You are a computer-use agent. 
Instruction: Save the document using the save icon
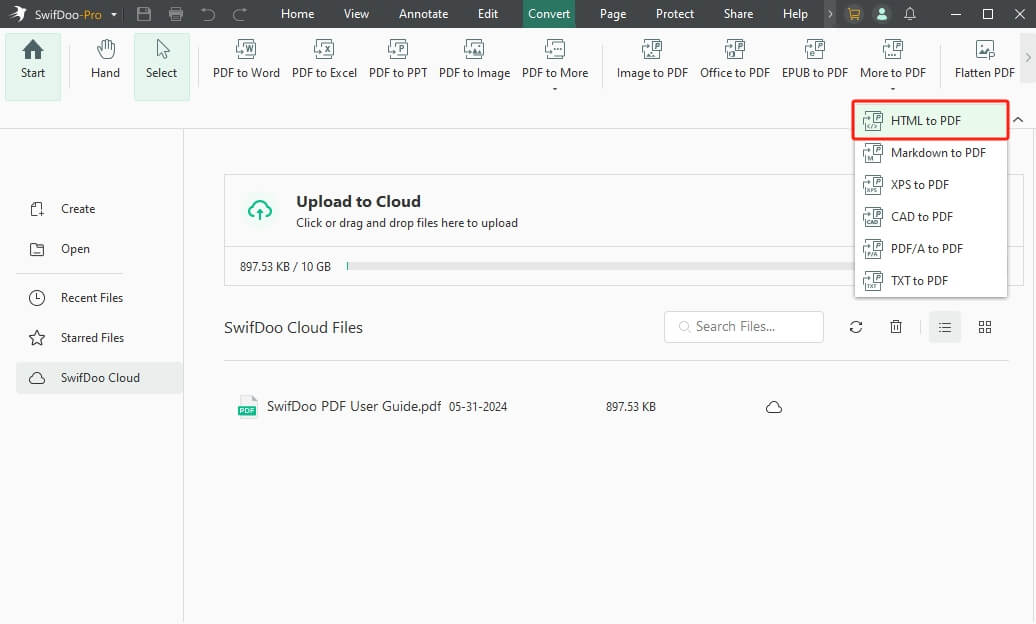coord(143,14)
